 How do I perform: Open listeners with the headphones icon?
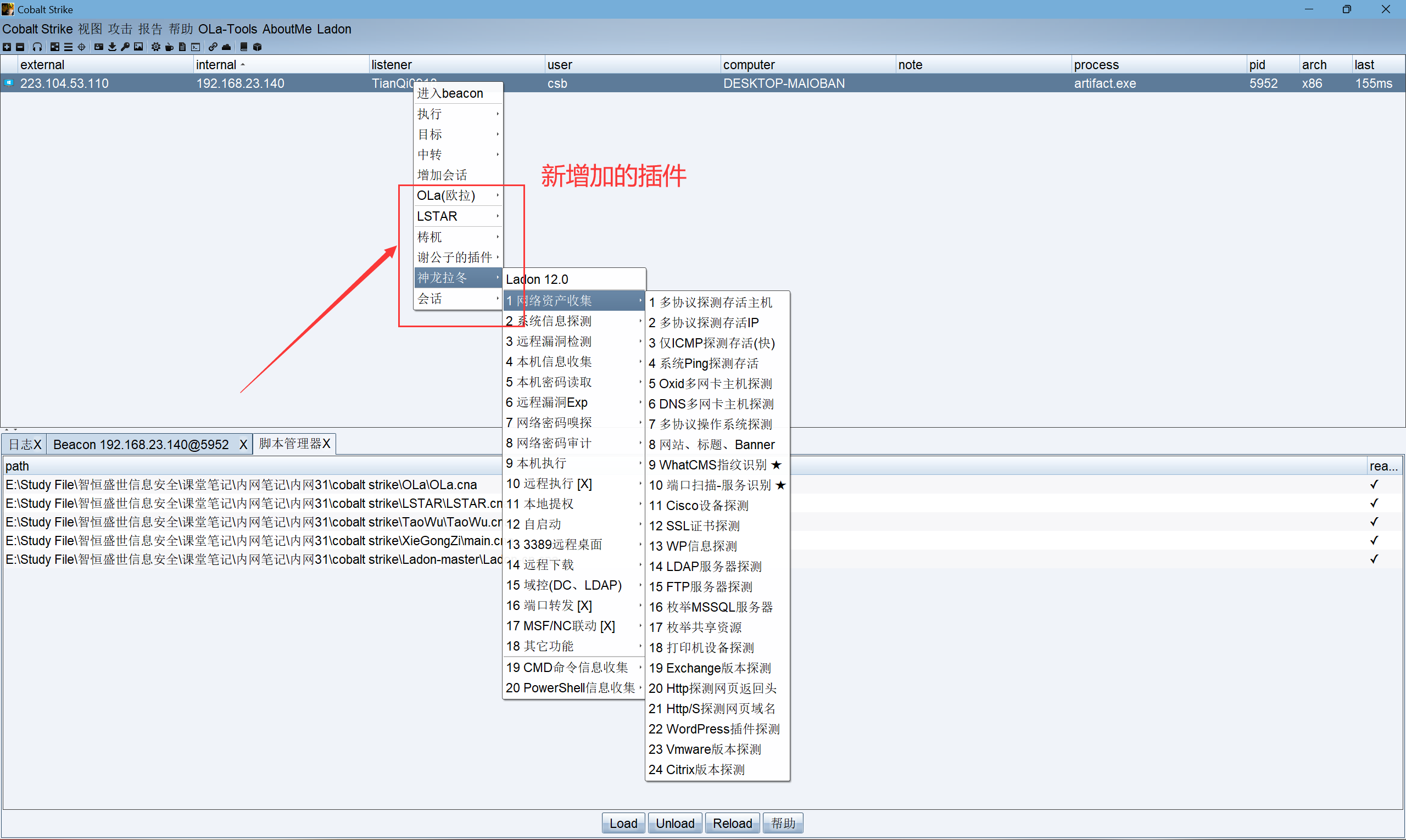(x=37, y=47)
